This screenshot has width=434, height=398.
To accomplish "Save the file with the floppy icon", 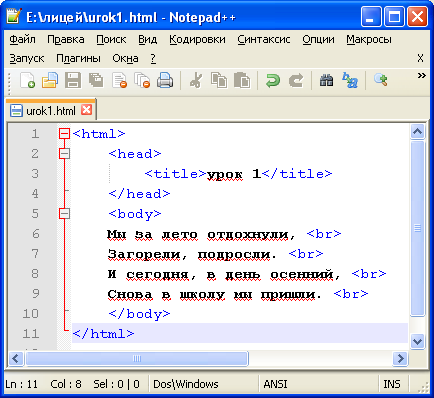I will point(73,80).
